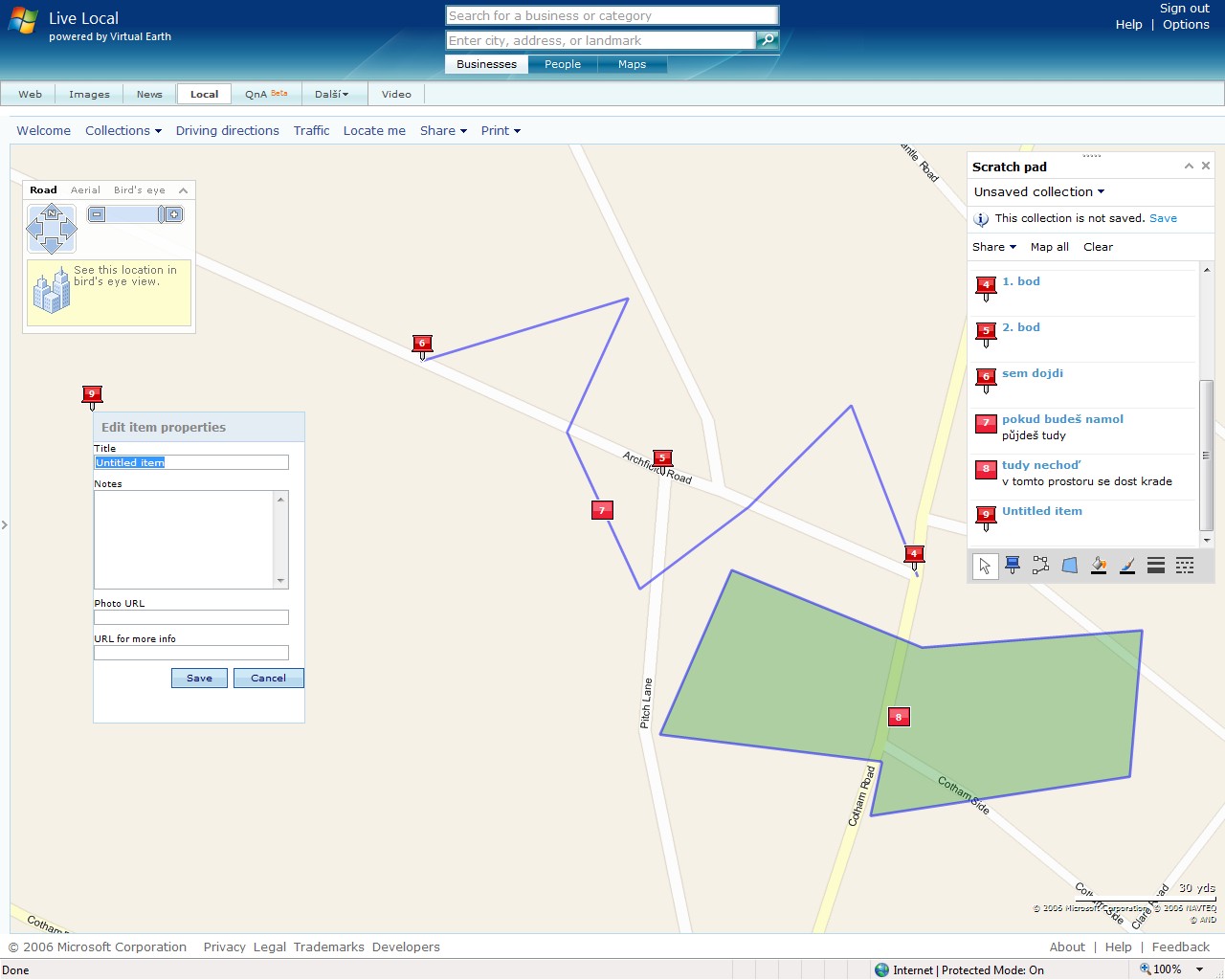Click the Traffic link
Image resolution: width=1225 pixels, height=980 pixels.
tap(311, 131)
